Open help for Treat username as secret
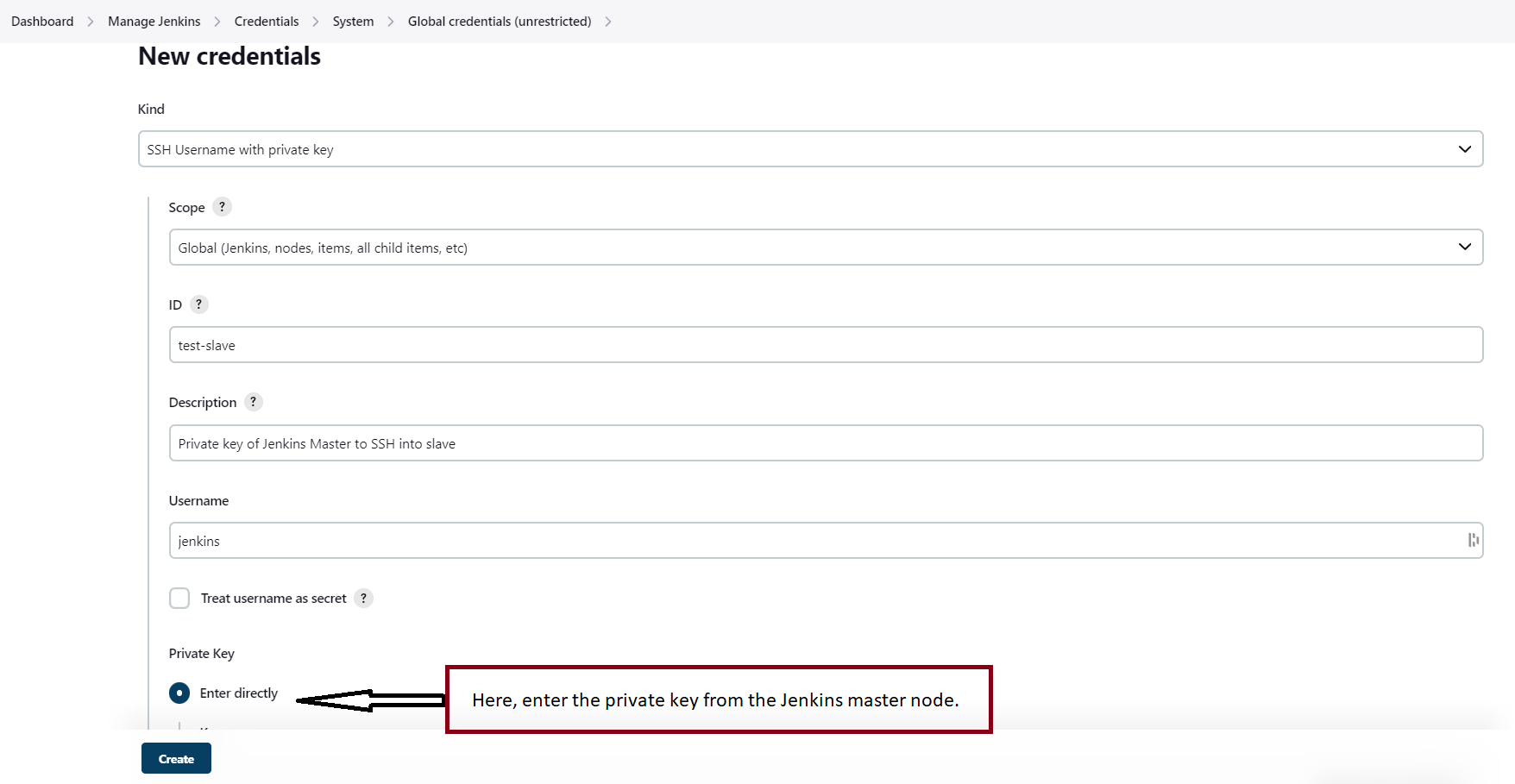1515x784 pixels. pos(363,598)
